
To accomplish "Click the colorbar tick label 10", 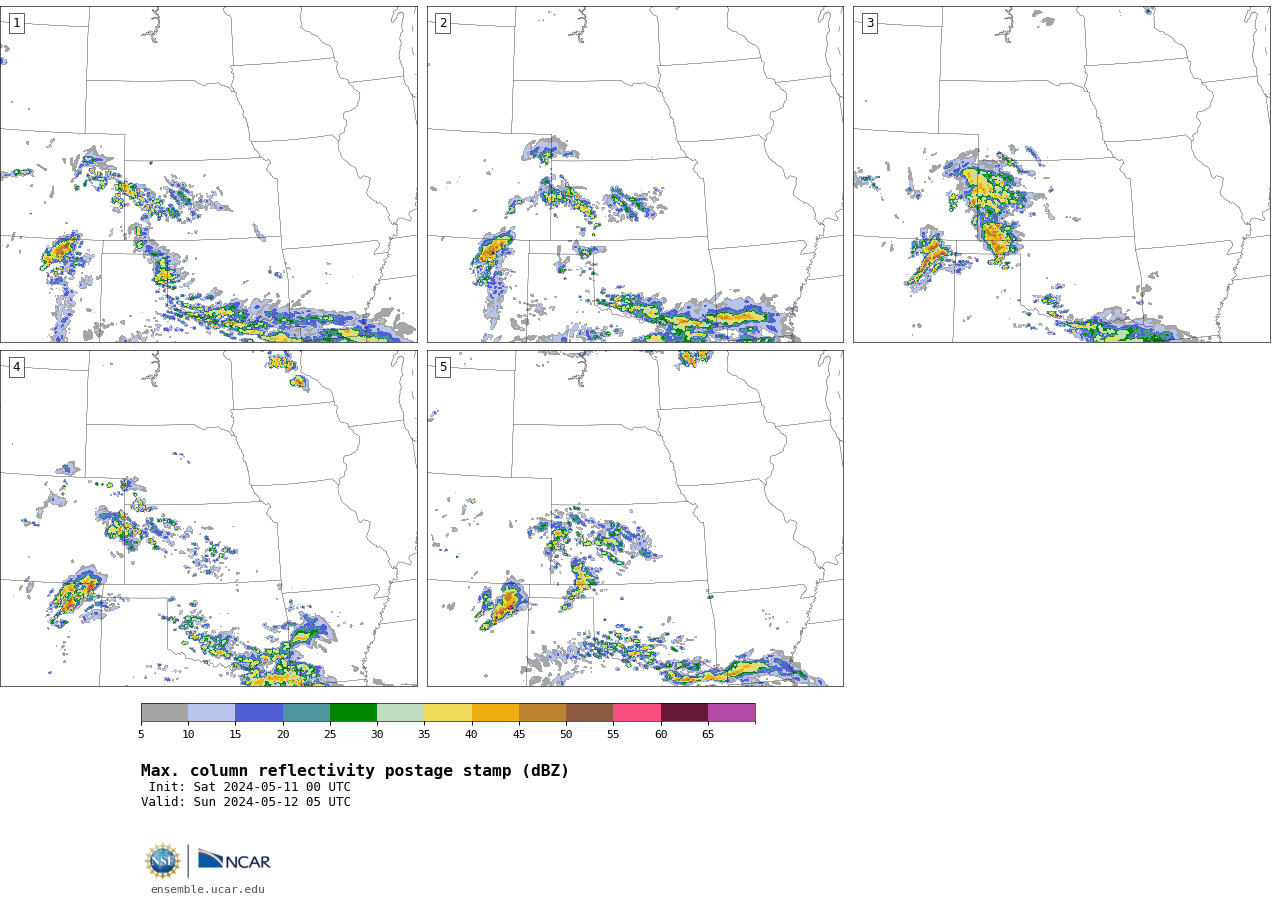I will 188,734.
